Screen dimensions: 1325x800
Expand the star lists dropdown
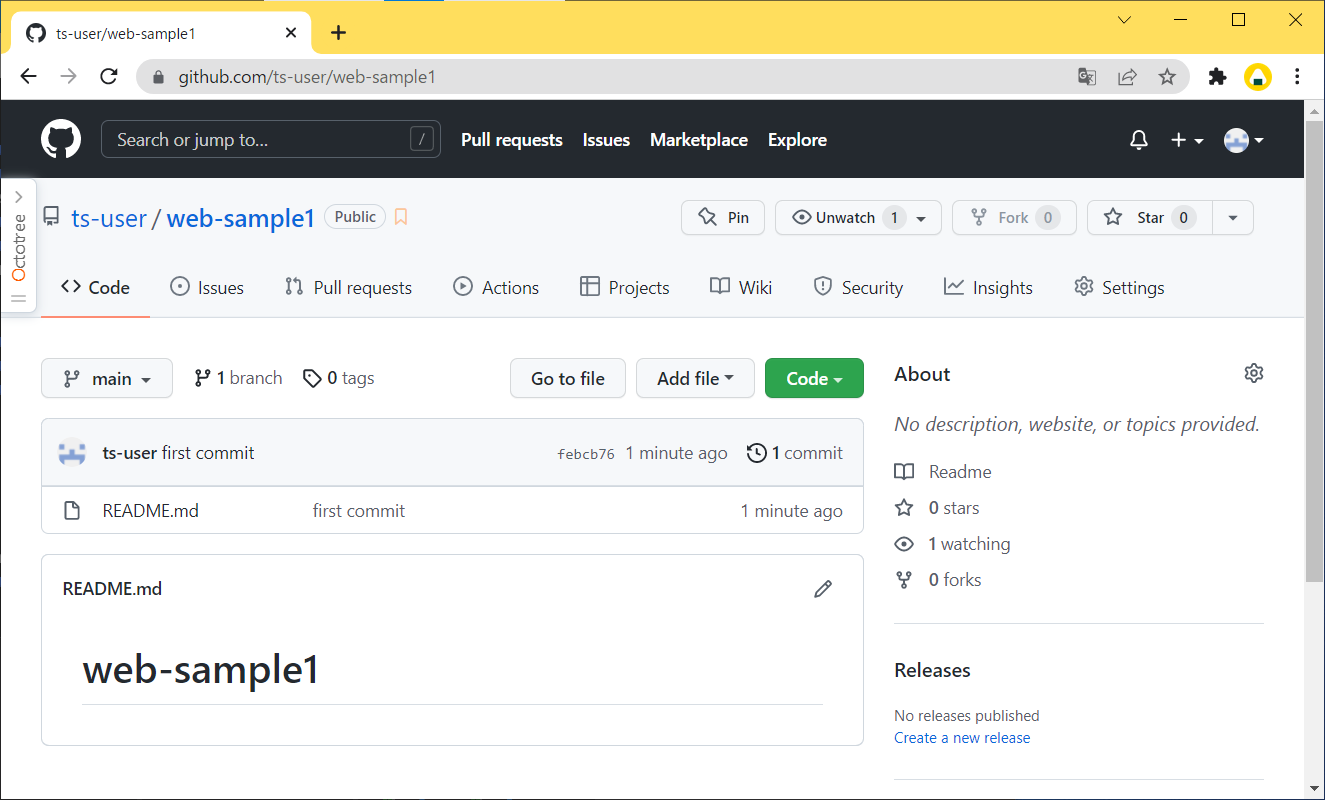coord(1233,217)
